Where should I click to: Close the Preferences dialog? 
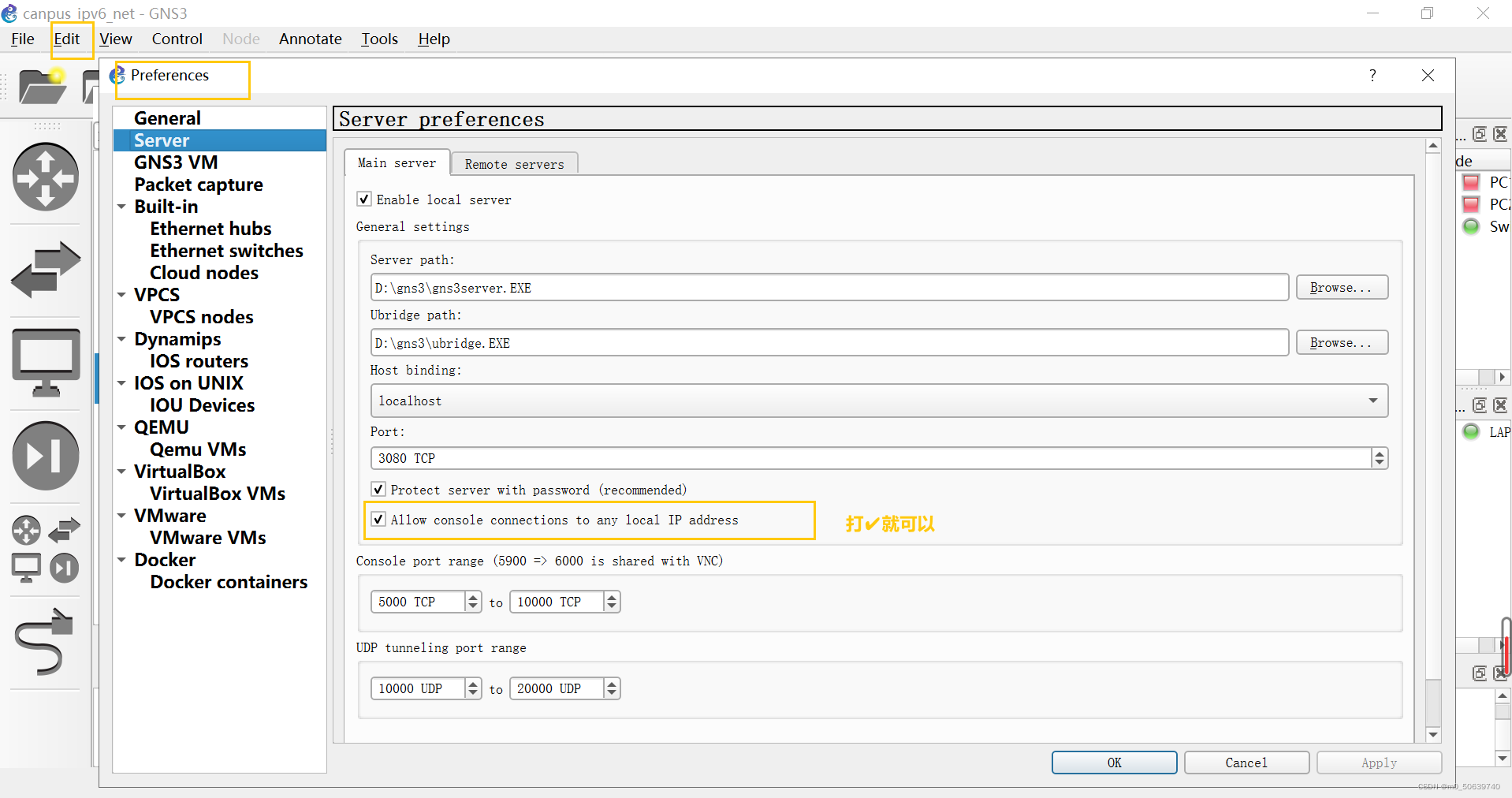(x=1428, y=75)
